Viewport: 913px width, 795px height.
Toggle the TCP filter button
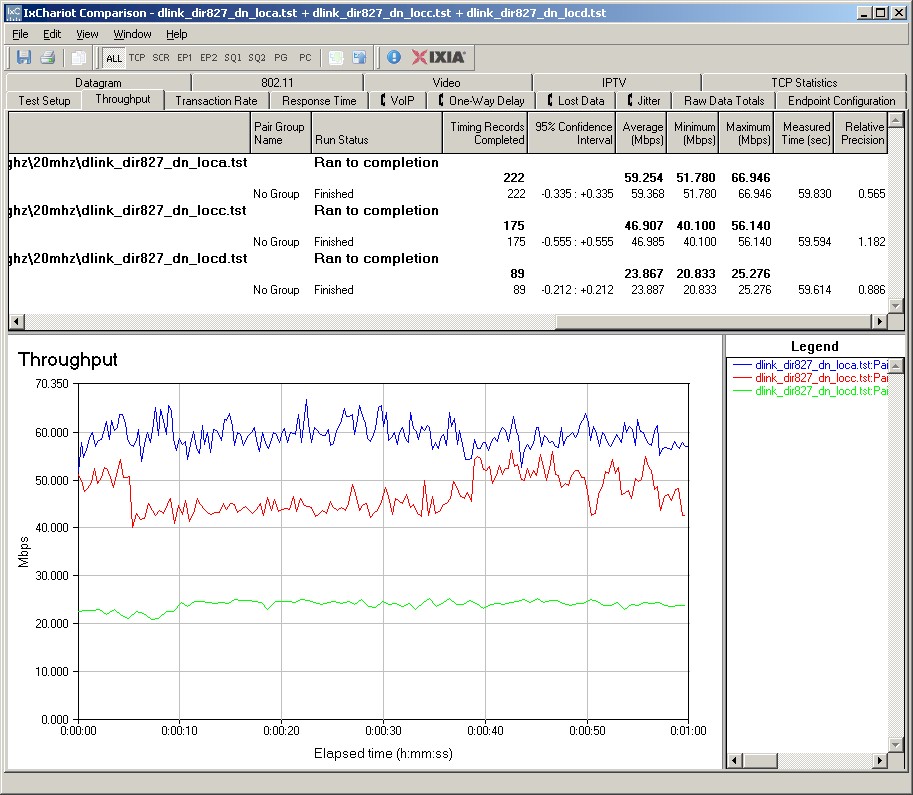coord(137,58)
